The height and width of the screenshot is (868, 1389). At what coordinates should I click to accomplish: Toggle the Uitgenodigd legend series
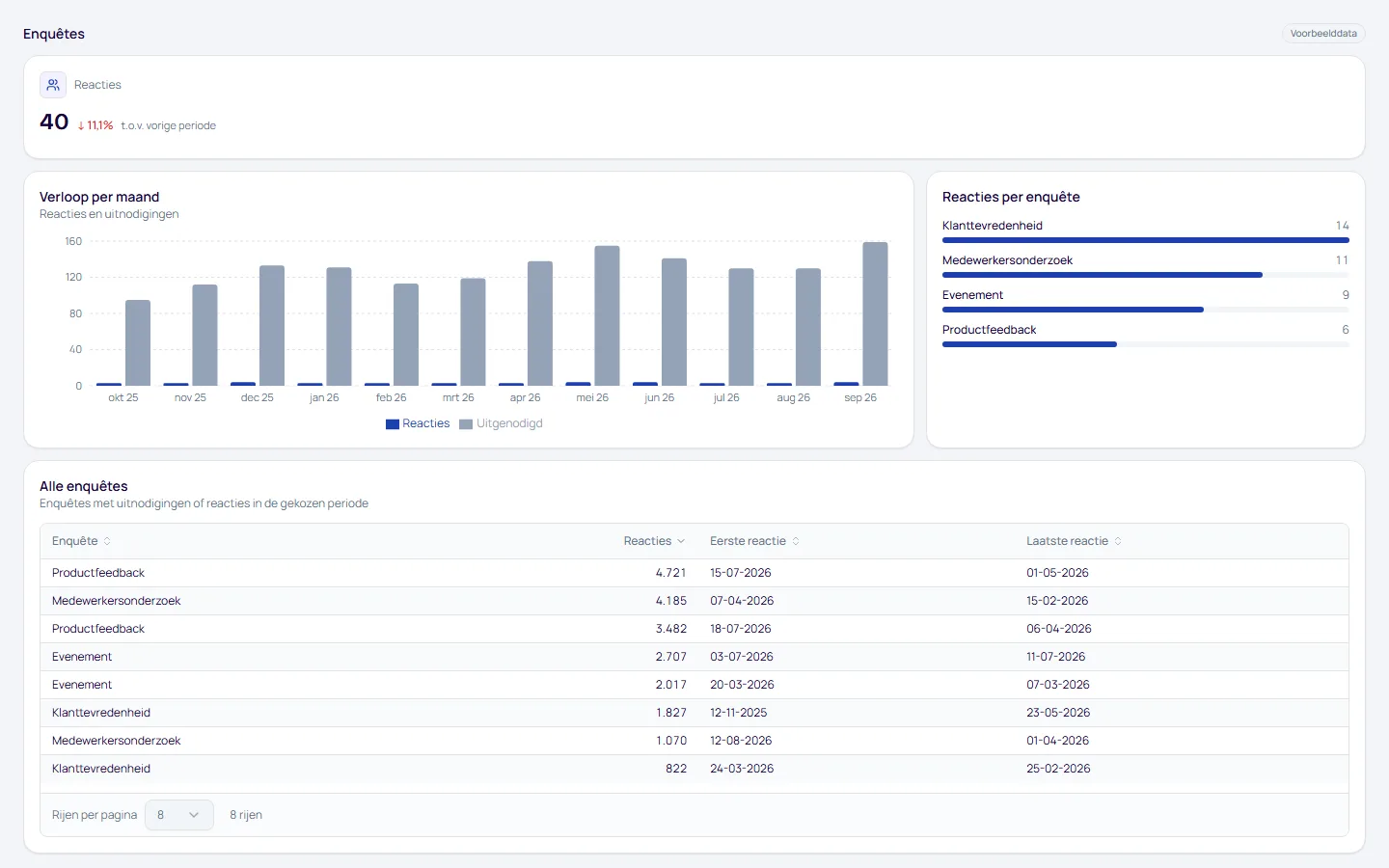[501, 423]
